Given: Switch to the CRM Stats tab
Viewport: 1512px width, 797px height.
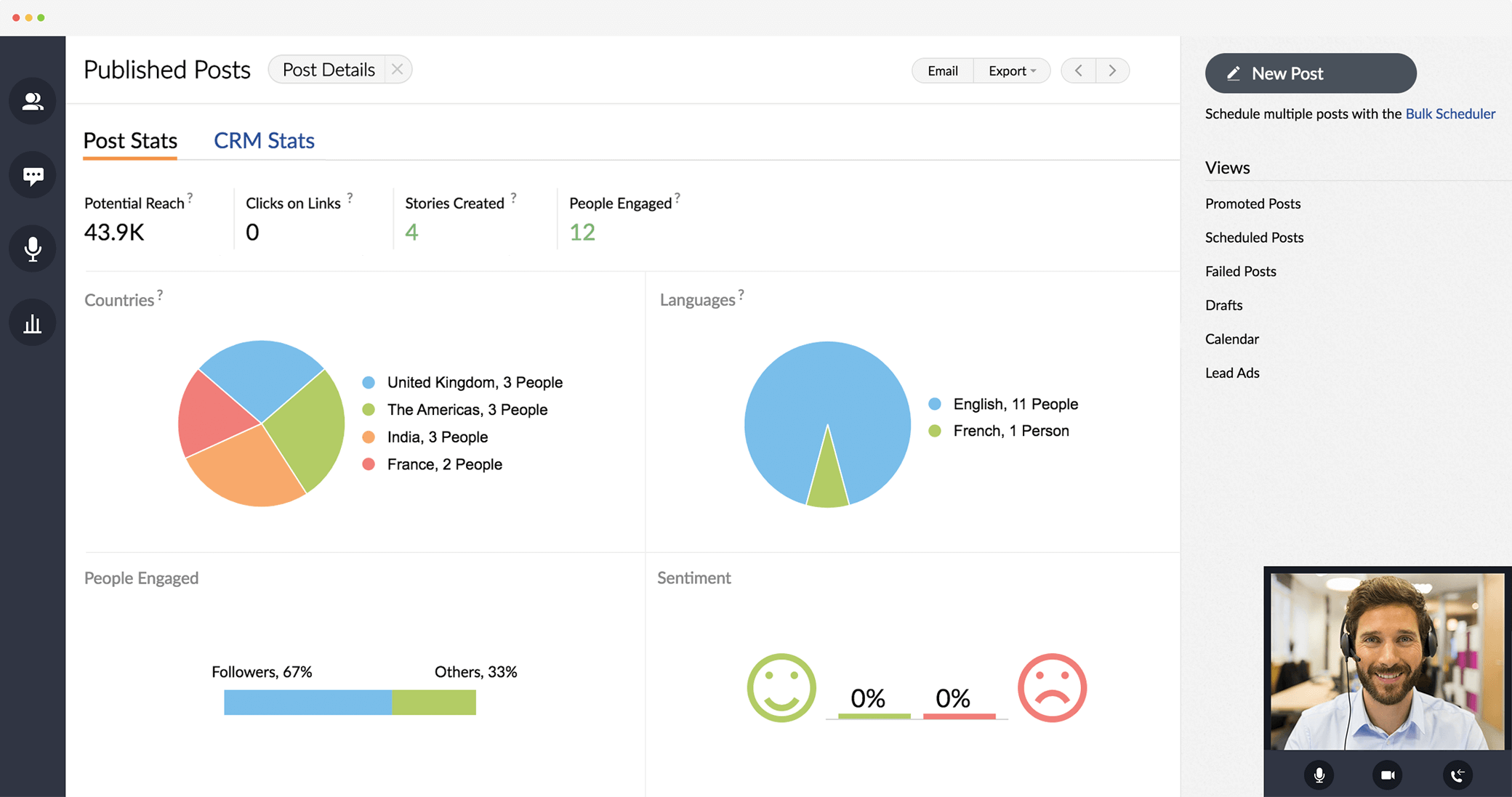Looking at the screenshot, I should (264, 140).
